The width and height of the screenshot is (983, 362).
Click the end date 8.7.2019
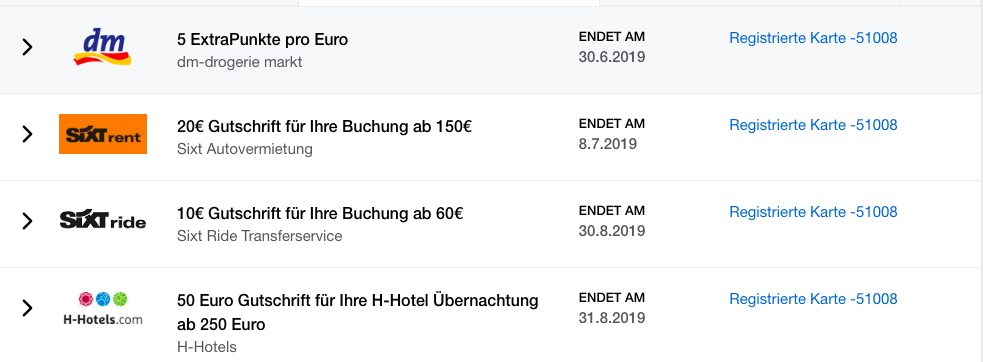607,144
